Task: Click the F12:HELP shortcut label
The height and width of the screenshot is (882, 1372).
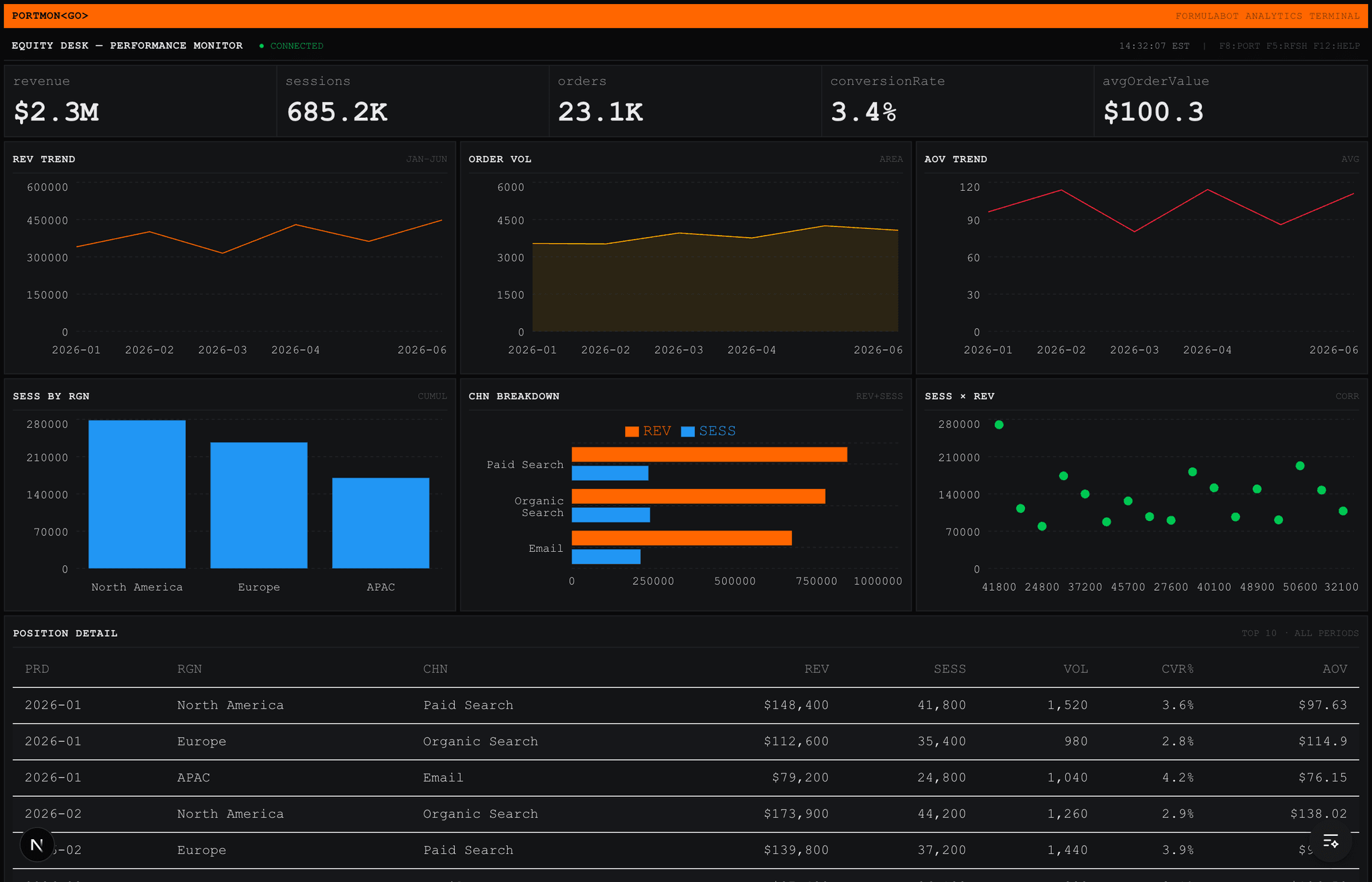Action: coord(1336,46)
